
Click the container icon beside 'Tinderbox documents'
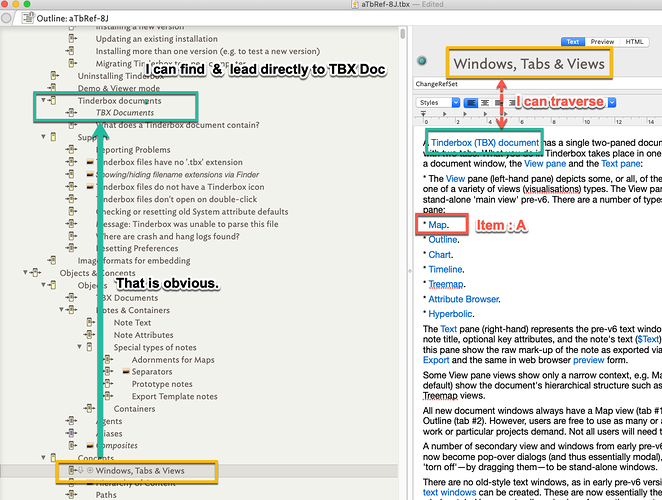tap(52, 101)
